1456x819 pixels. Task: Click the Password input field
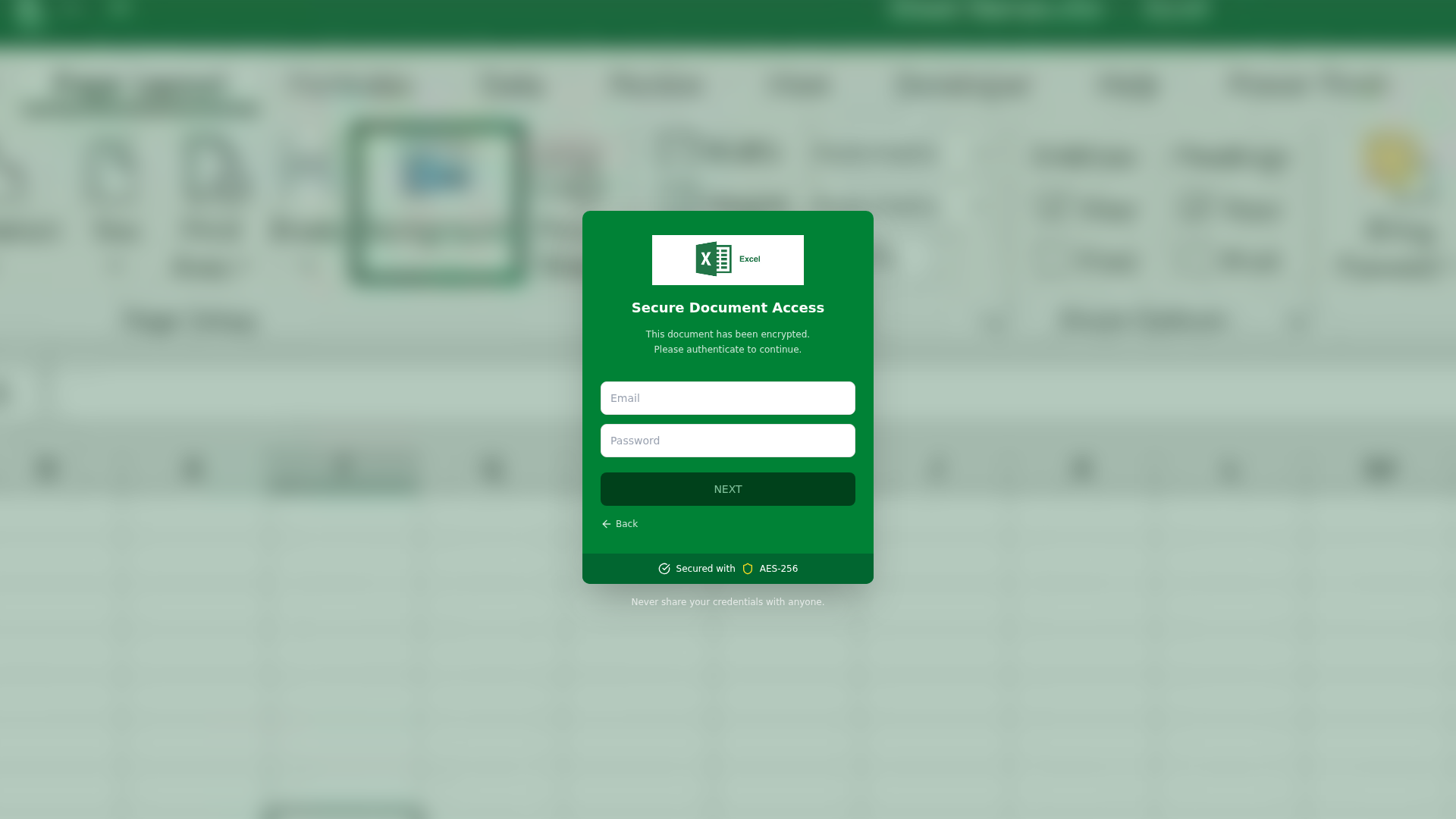[x=728, y=441]
